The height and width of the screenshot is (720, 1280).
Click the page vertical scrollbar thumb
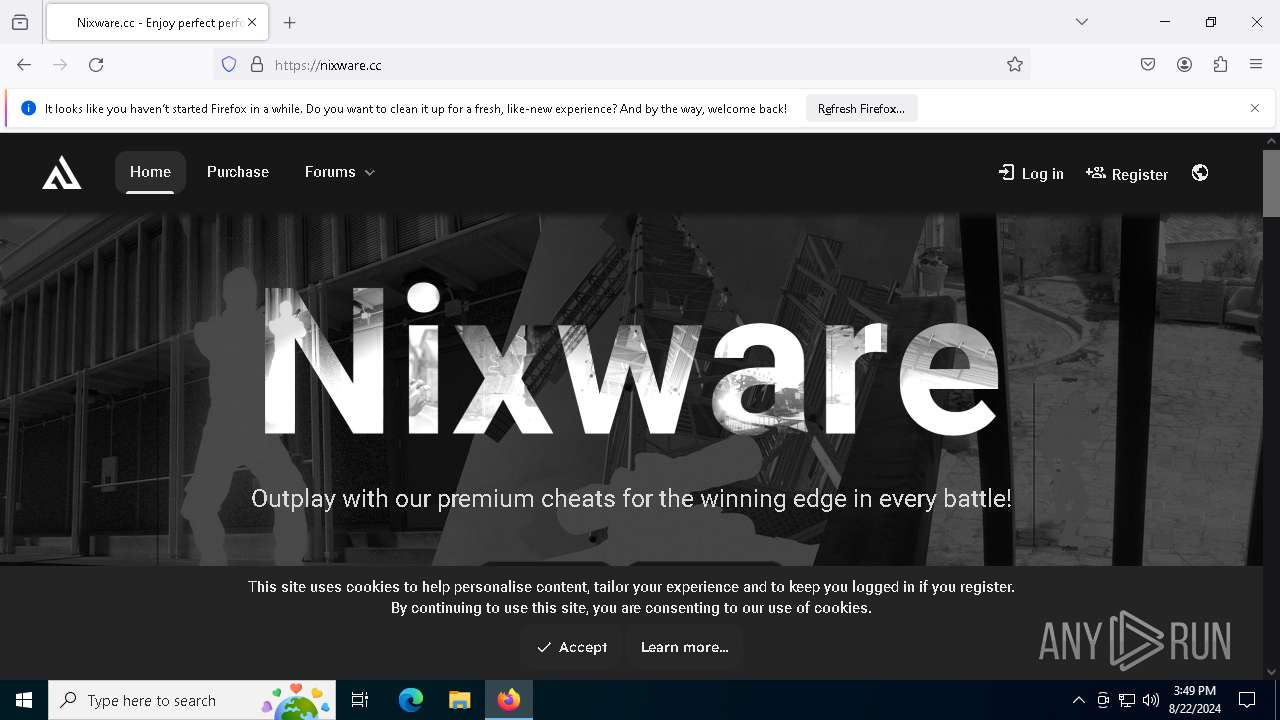[1271, 183]
